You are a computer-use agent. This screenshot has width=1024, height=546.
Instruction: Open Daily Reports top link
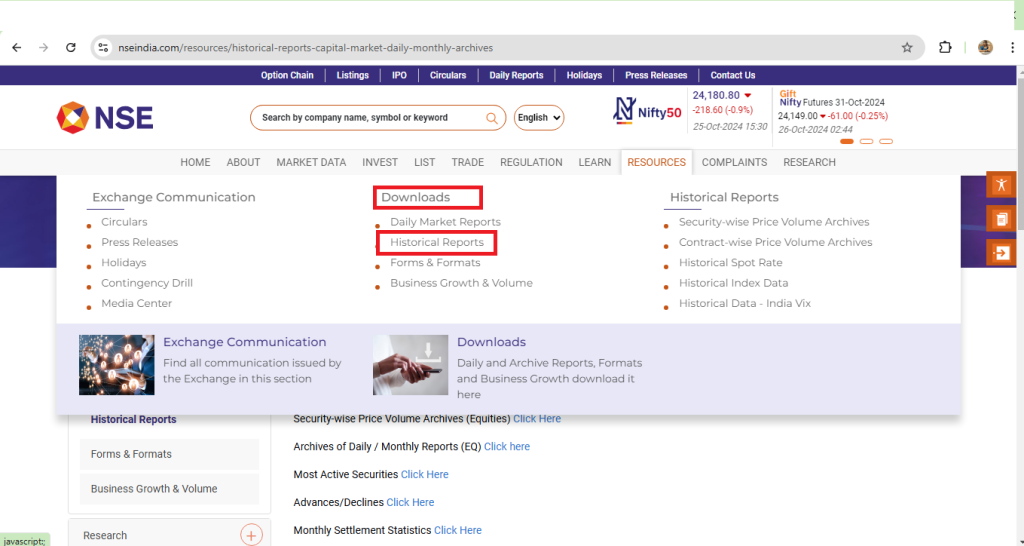(517, 75)
